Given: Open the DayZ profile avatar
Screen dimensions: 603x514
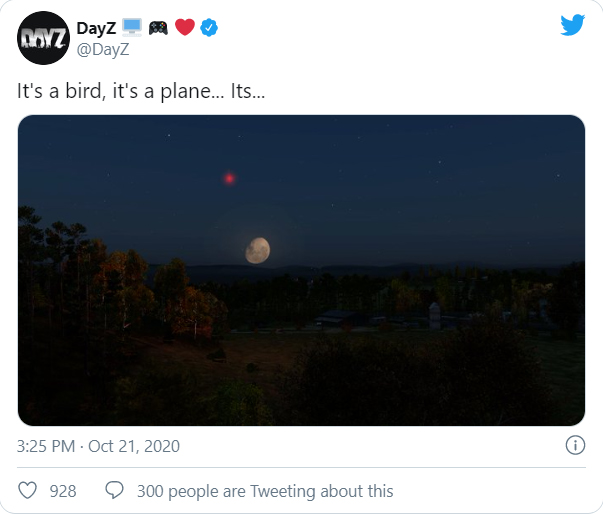Looking at the screenshot, I should [x=43, y=38].
